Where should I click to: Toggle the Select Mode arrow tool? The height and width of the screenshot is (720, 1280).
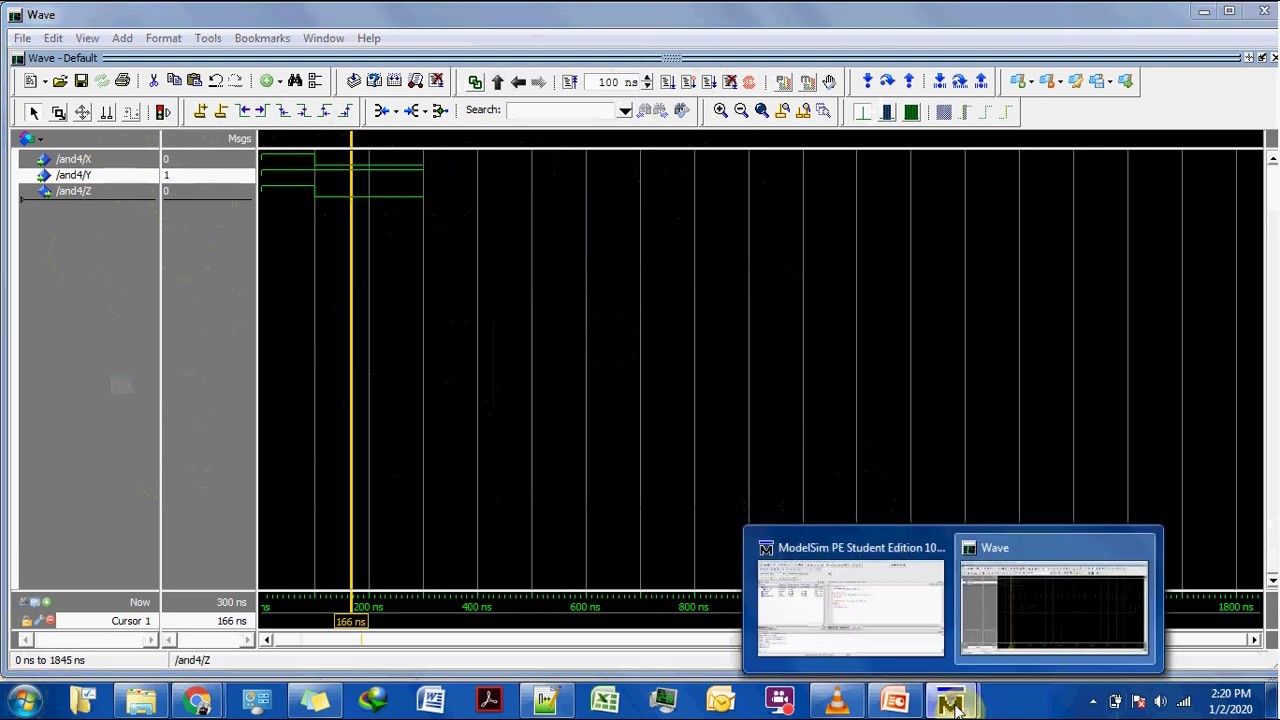coord(34,112)
